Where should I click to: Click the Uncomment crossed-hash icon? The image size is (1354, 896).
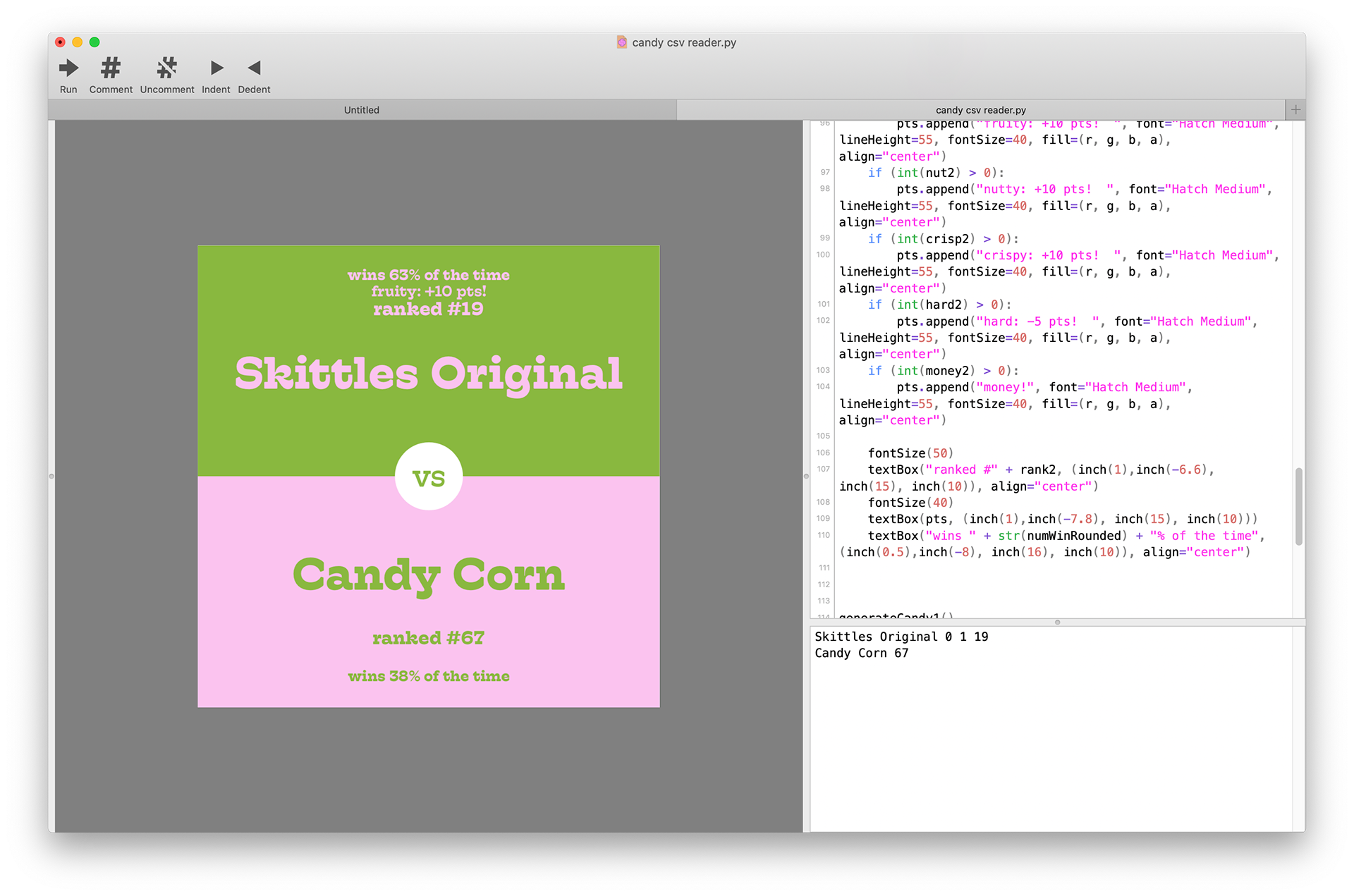167,68
